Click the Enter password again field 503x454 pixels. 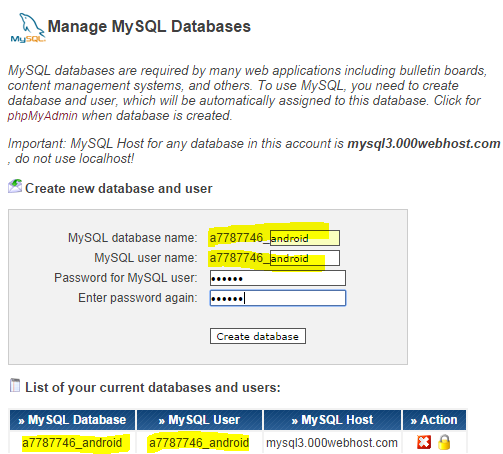point(278,298)
